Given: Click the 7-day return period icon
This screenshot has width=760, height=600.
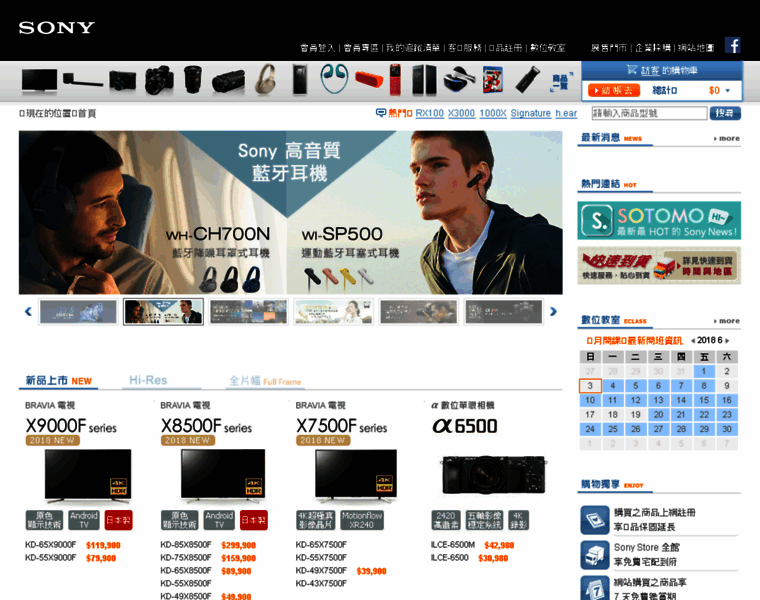Looking at the screenshot, I should pyautogui.click(x=595, y=588).
